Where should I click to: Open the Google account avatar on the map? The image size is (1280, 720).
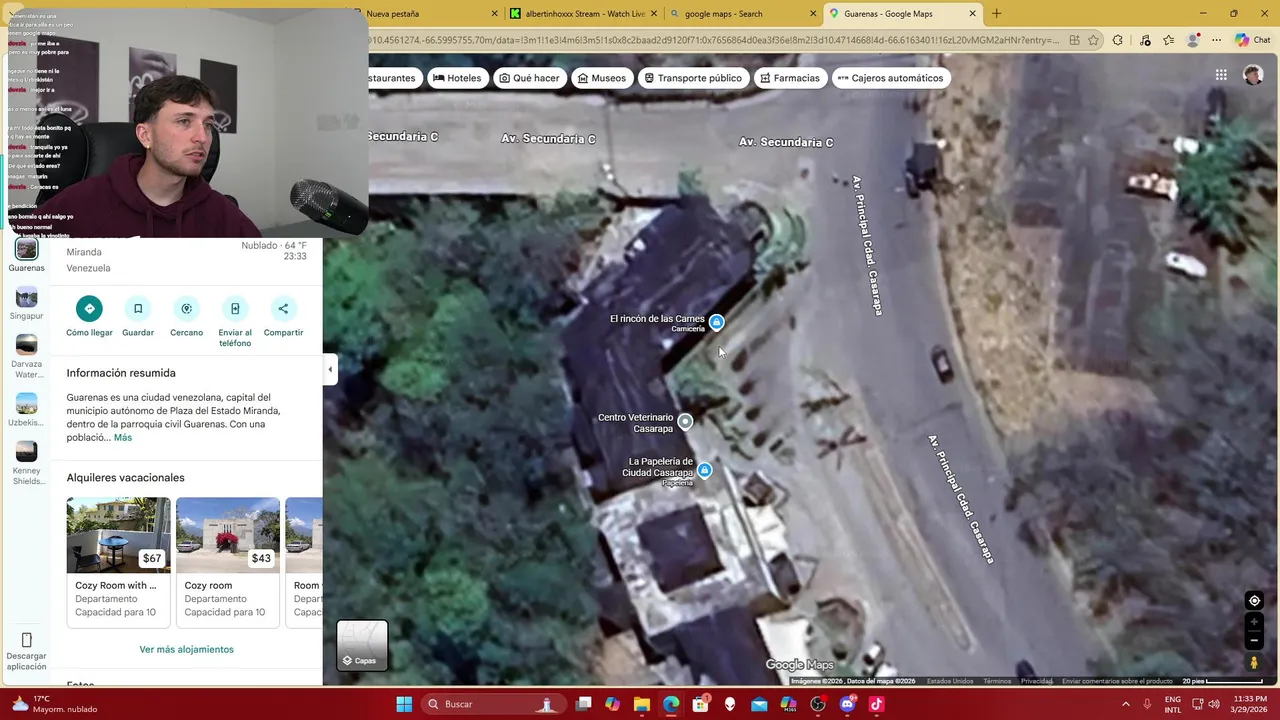(1253, 76)
